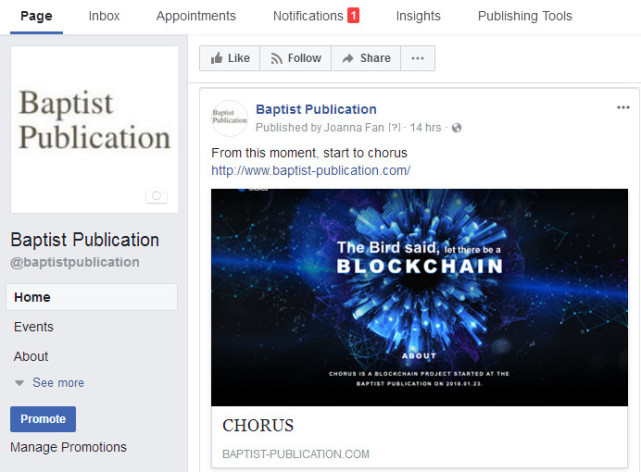The width and height of the screenshot is (641, 472).
Task: Click the blockchain link preview image
Action: [x=419, y=297]
